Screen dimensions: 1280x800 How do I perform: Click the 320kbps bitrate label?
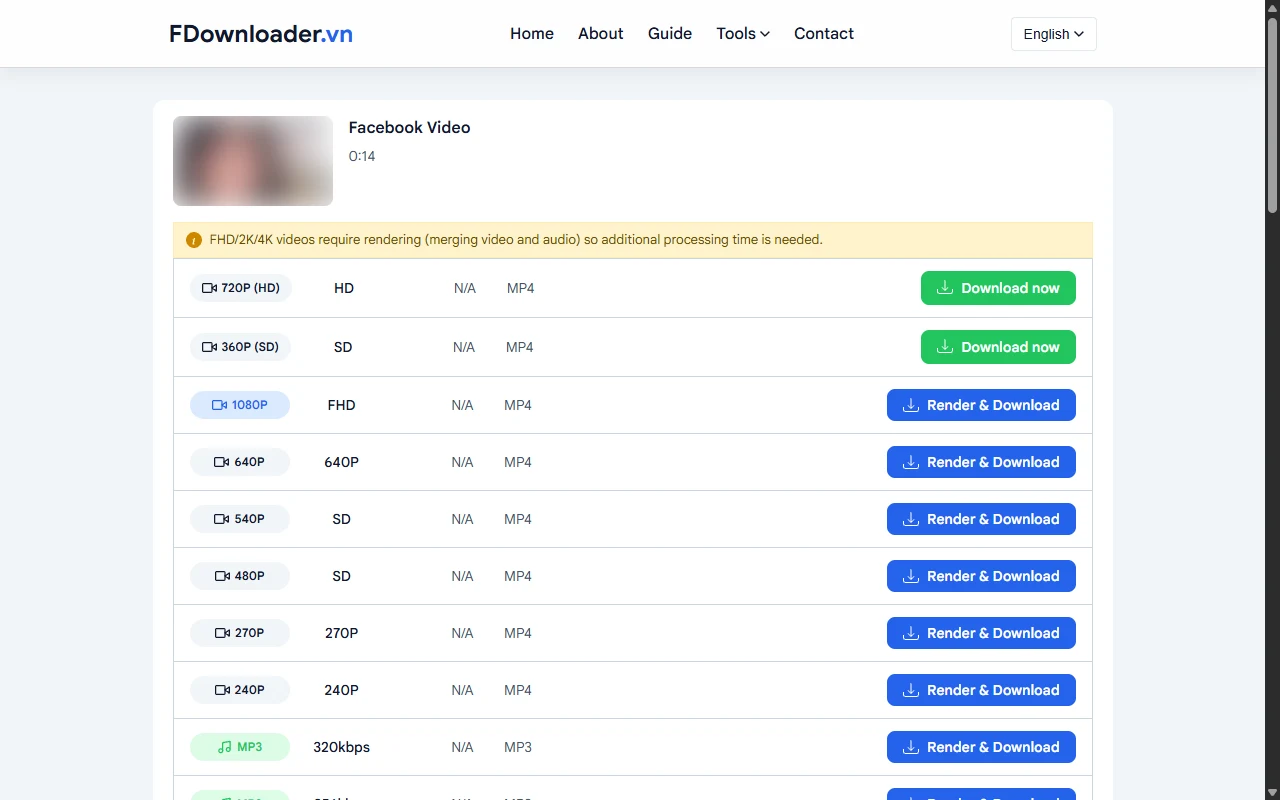pyautogui.click(x=341, y=747)
